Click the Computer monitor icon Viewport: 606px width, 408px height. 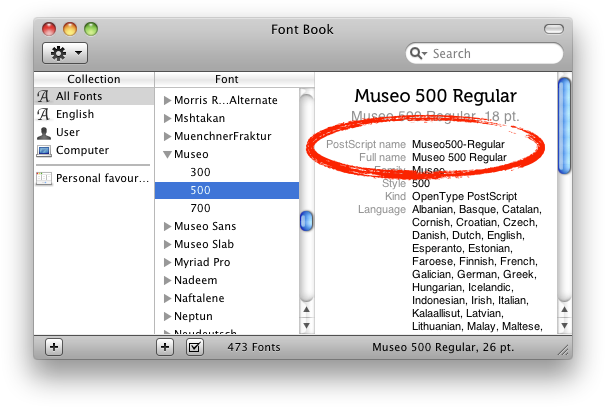44,150
